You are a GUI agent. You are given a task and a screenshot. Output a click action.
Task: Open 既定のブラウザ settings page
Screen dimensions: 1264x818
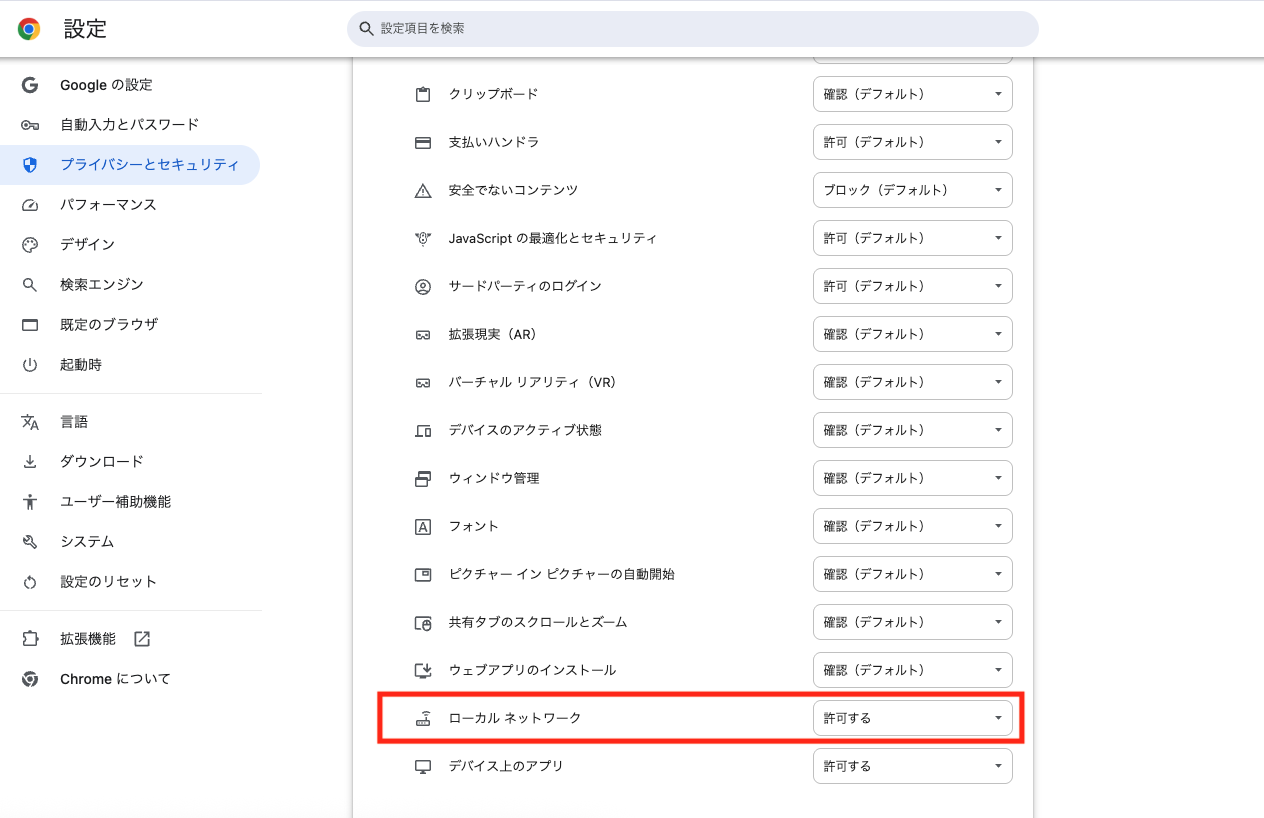[130, 325]
